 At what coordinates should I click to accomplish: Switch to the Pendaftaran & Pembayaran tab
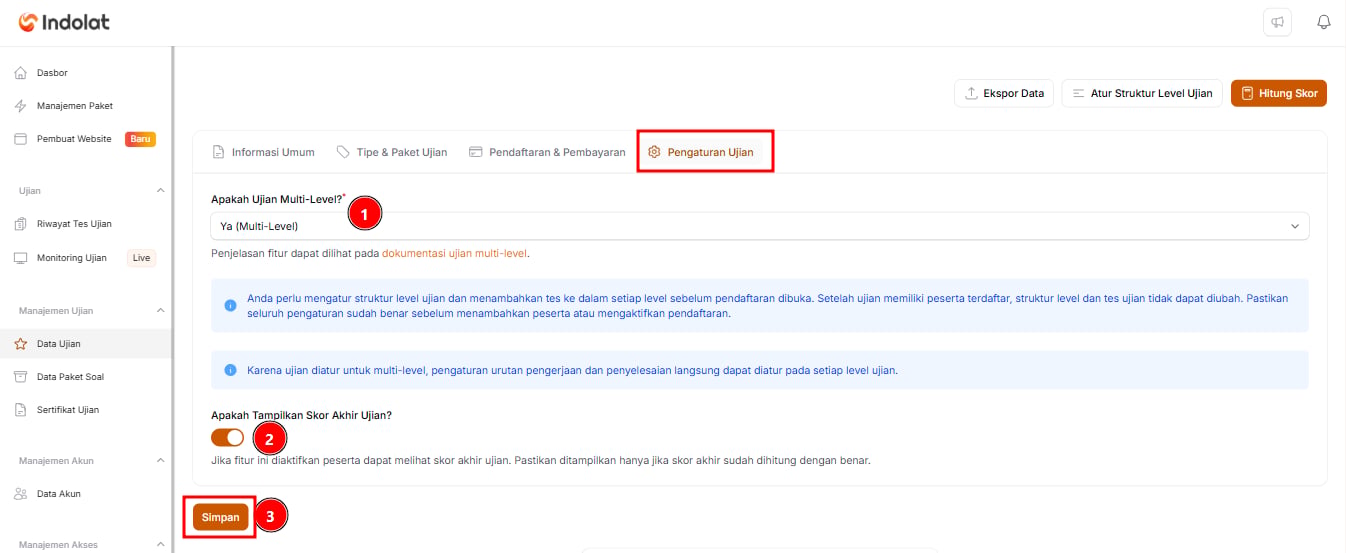pyautogui.click(x=547, y=152)
